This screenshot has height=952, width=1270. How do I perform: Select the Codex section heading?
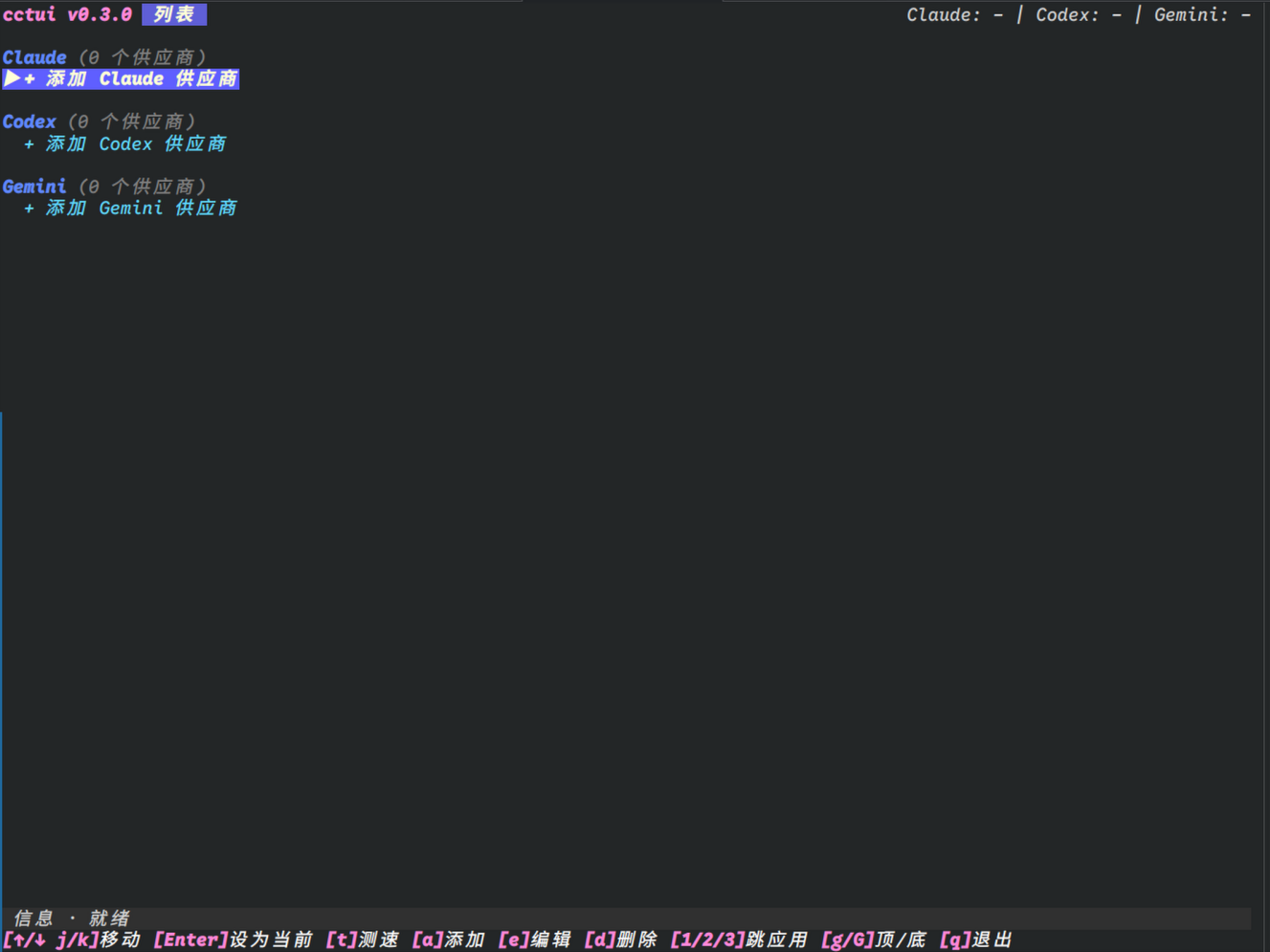(30, 122)
